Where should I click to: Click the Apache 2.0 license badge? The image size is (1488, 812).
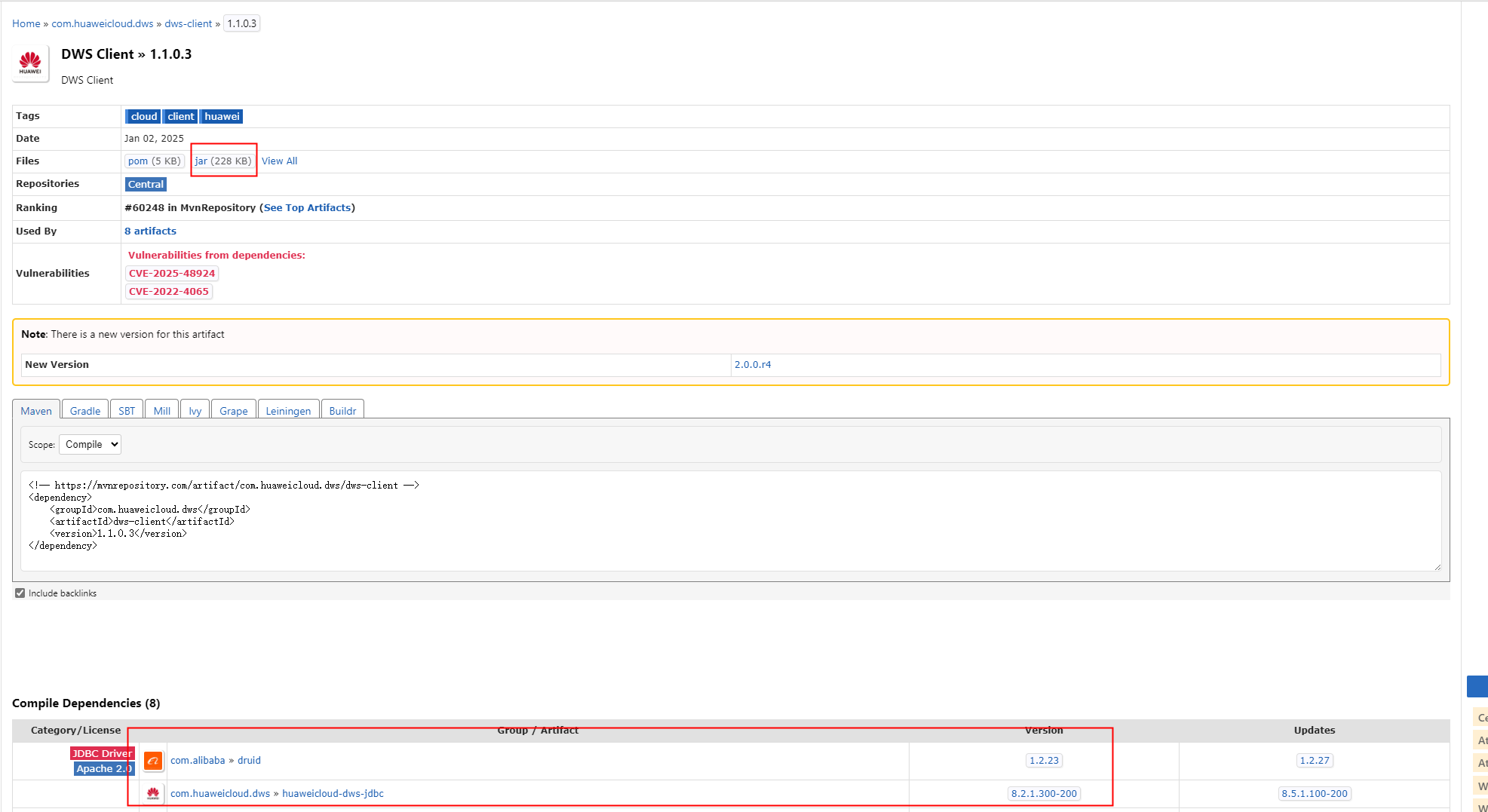104,768
